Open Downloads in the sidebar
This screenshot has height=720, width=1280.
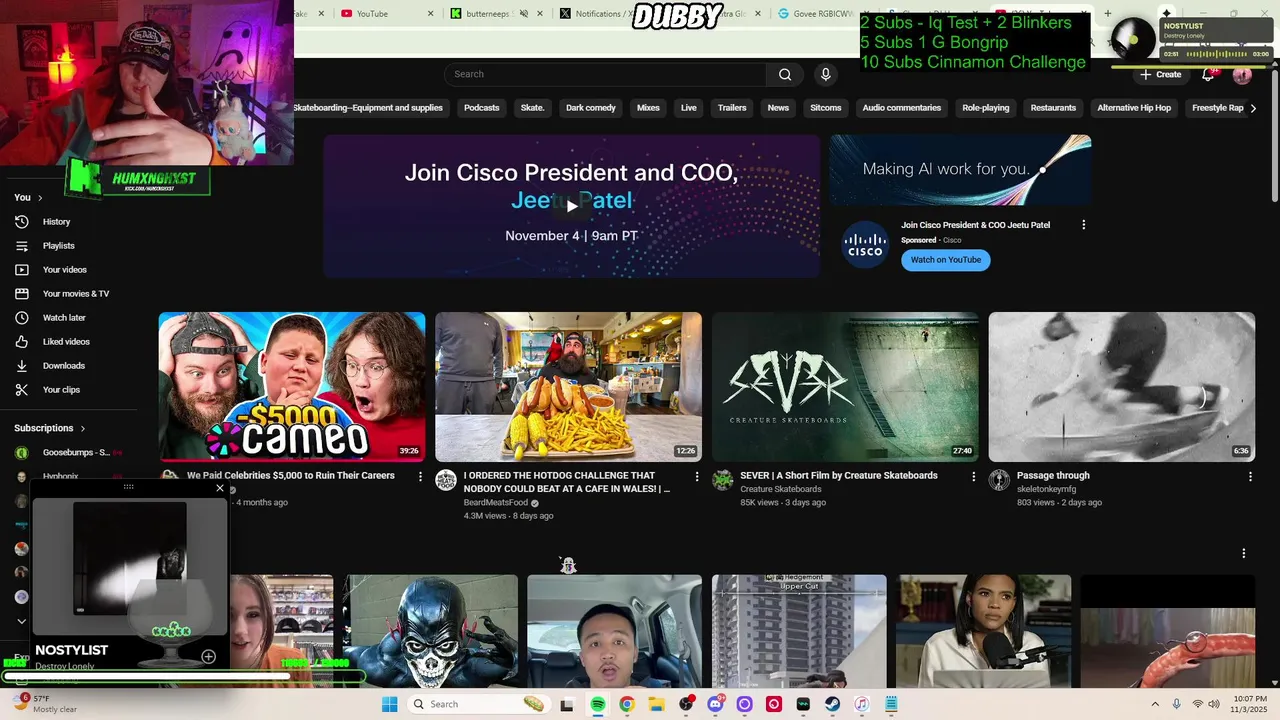click(x=63, y=366)
